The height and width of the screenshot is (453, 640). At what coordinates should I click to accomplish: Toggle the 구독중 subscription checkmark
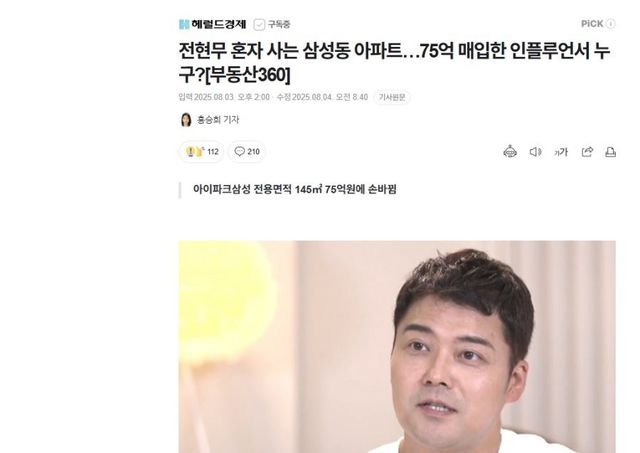coord(259,24)
